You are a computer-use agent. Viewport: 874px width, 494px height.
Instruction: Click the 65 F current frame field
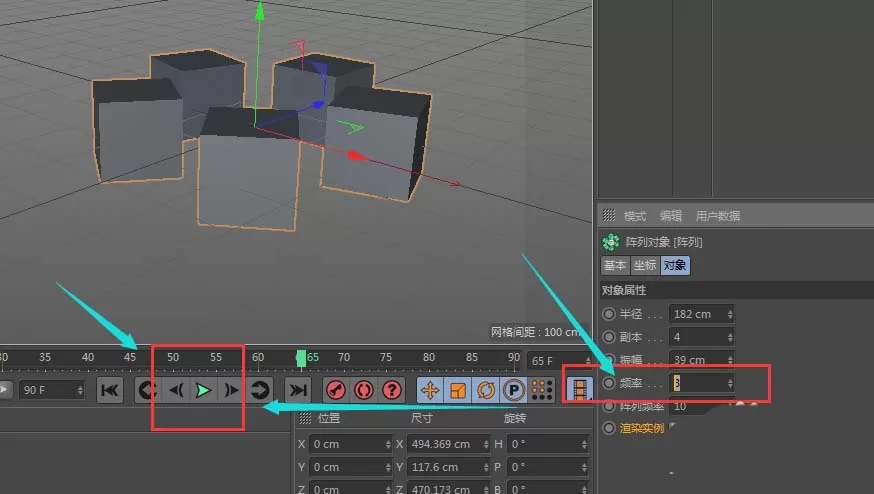(x=559, y=361)
